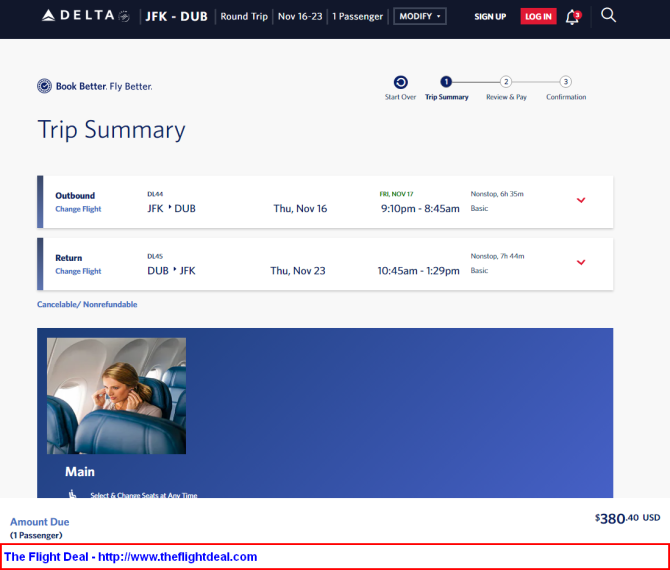Click Change Flight under Outbound
This screenshot has width=670, height=570.
(78, 209)
